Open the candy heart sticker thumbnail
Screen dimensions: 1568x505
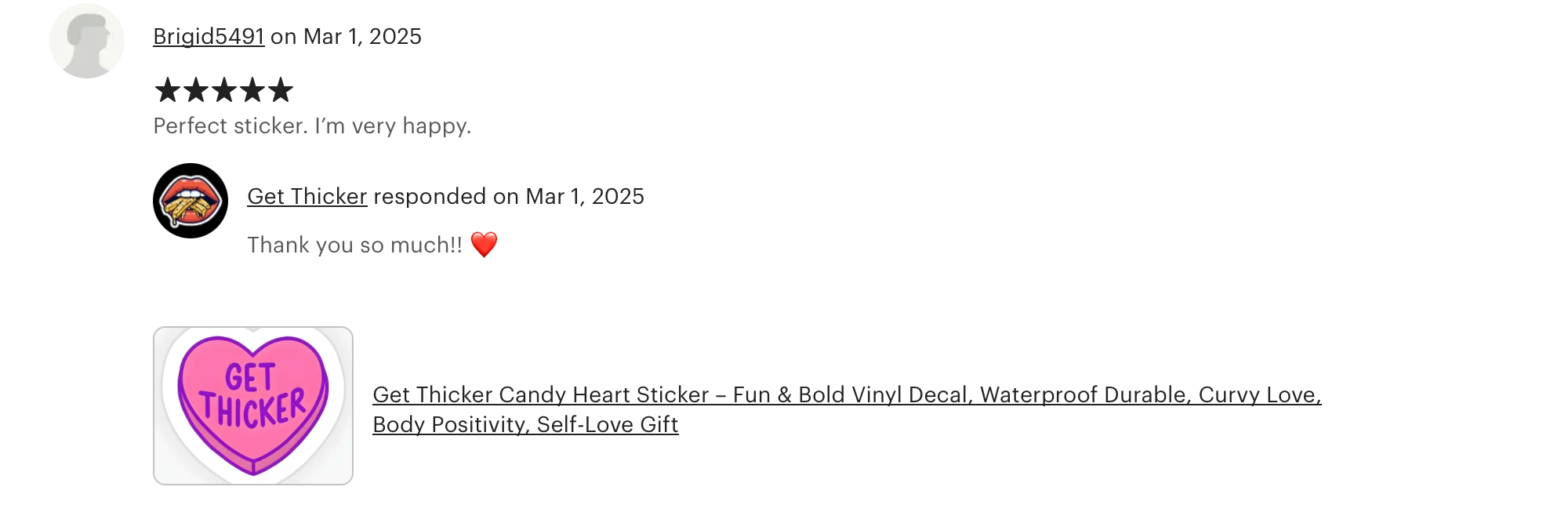pyautogui.click(x=253, y=405)
